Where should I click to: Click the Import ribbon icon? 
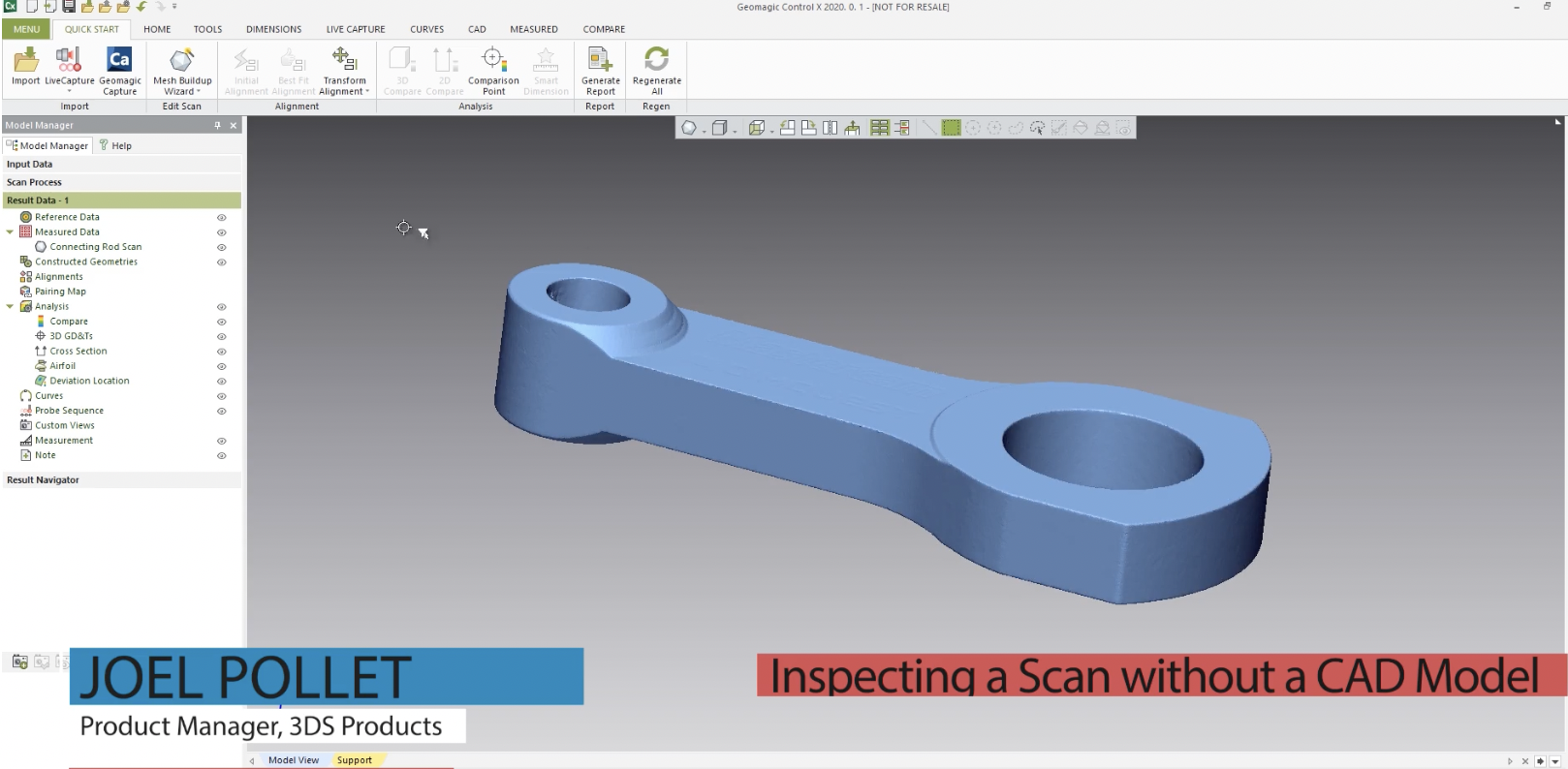(x=26, y=59)
